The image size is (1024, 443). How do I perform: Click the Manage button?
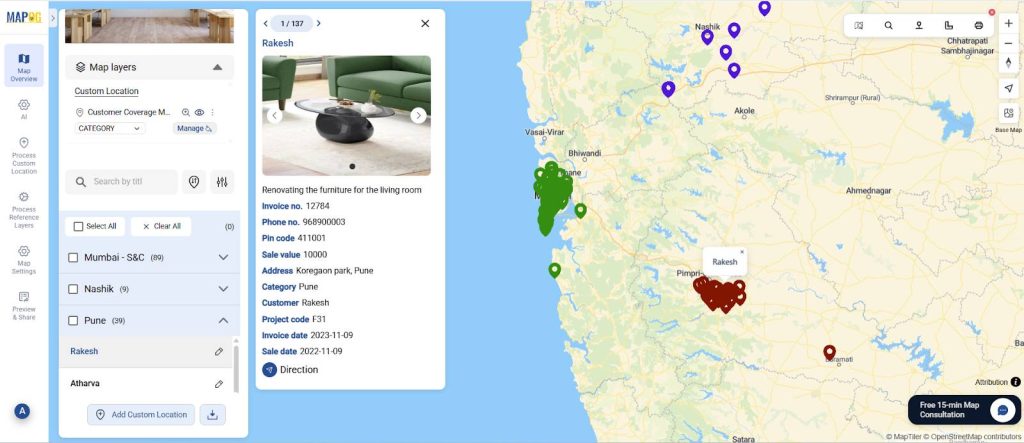(195, 129)
